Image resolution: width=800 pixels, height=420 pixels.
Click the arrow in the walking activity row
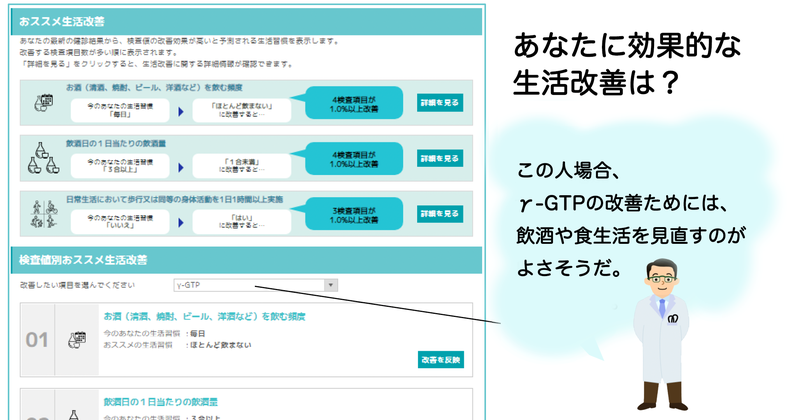click(x=181, y=220)
